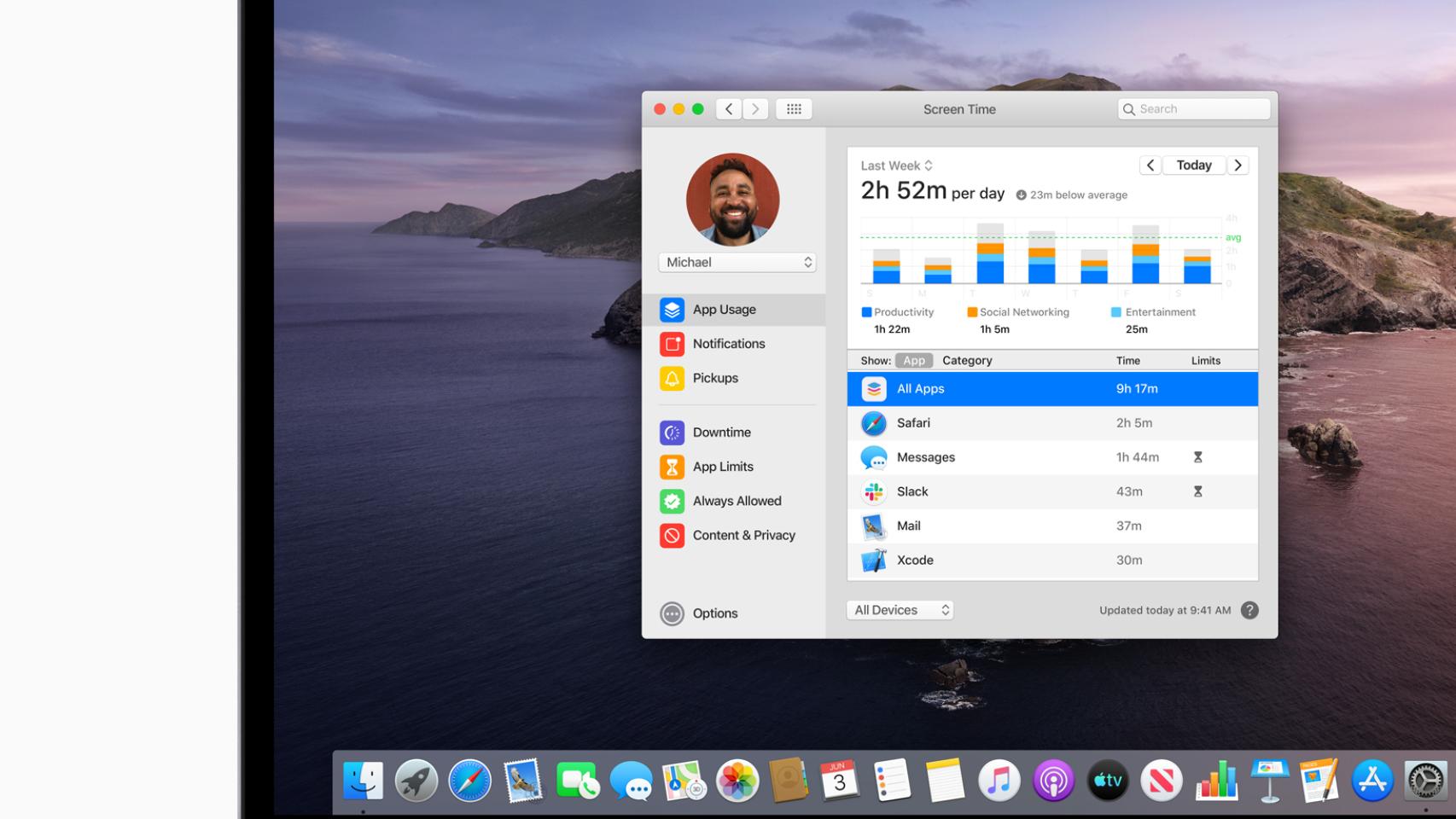Open the help question mark button
1456x819 pixels.
pos(1249,610)
